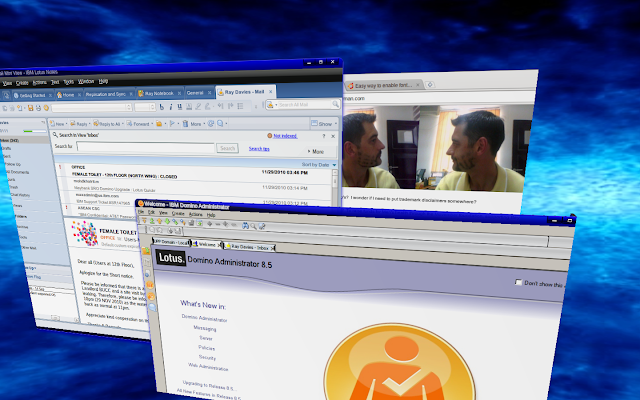Open the Actions menu in Domino Administrator
The height and width of the screenshot is (400, 640).
[x=196, y=214]
